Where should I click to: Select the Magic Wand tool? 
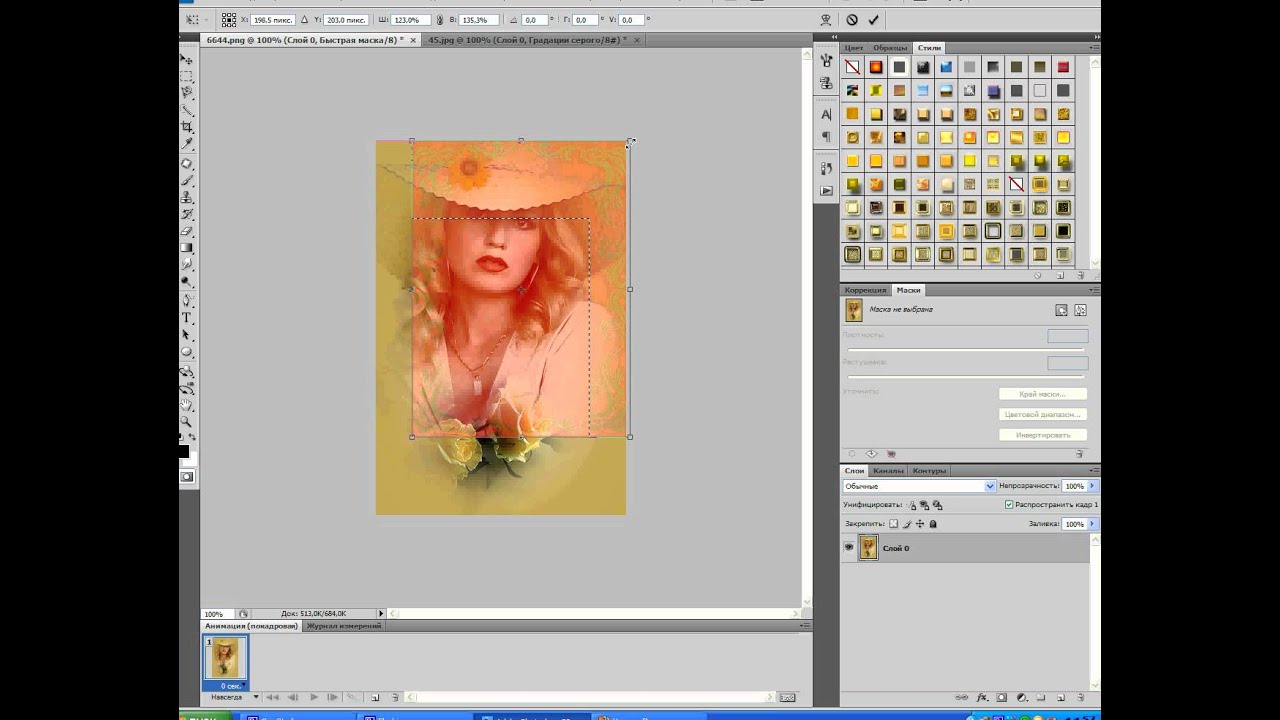[187, 110]
